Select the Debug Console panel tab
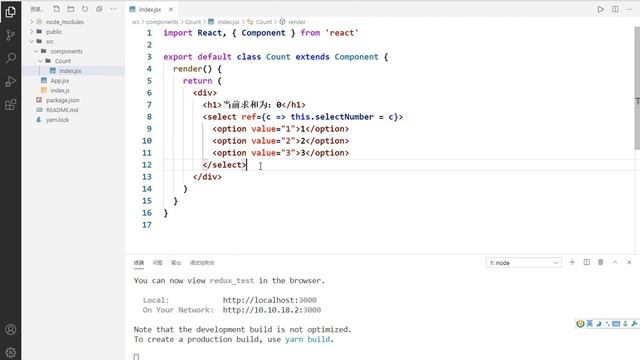Image resolution: width=640 pixels, height=360 pixels. pos(202,262)
